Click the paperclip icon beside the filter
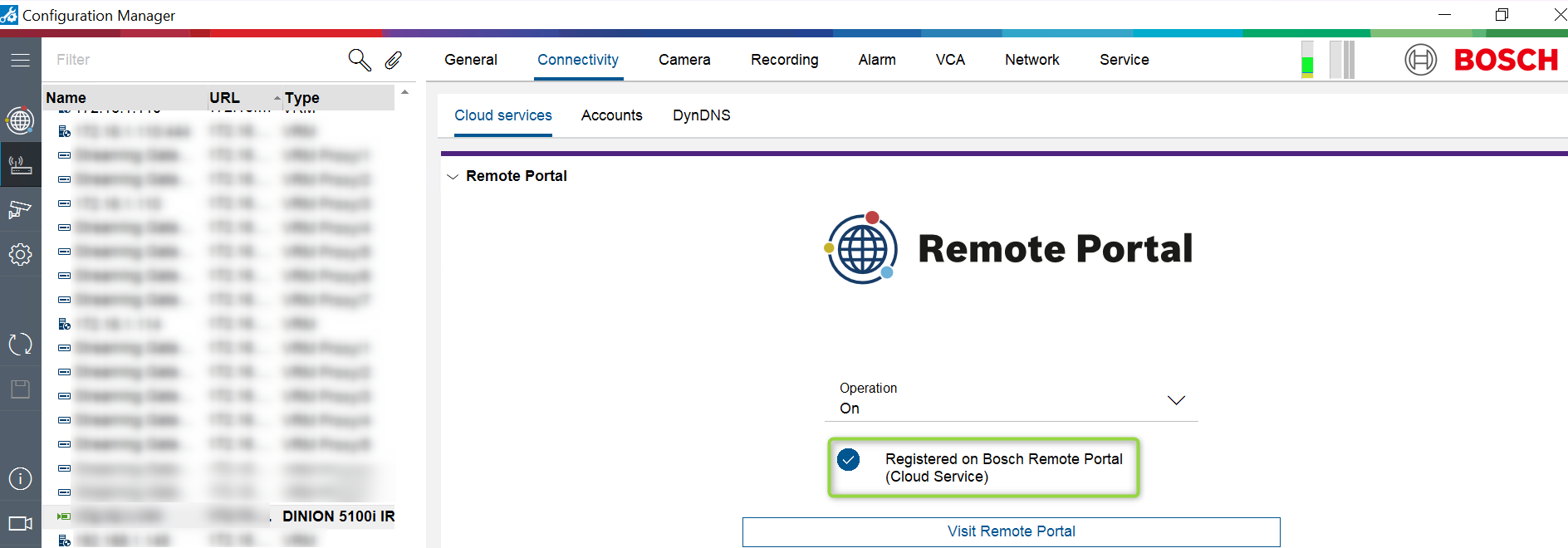 pyautogui.click(x=393, y=60)
